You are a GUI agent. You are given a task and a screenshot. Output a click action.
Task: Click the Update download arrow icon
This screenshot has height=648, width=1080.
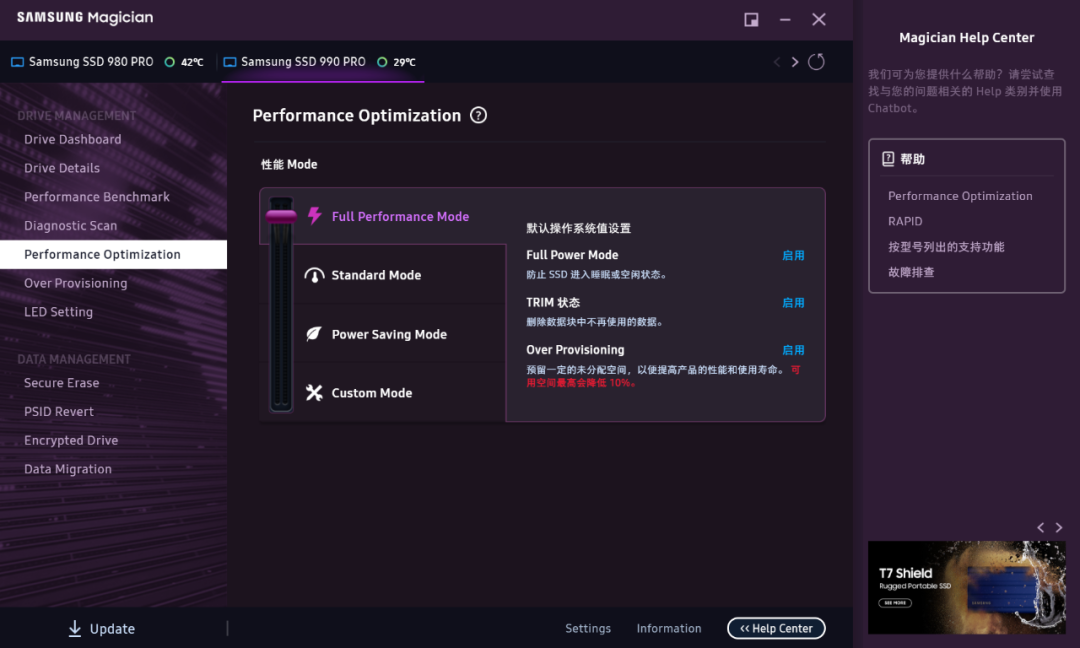[75, 628]
